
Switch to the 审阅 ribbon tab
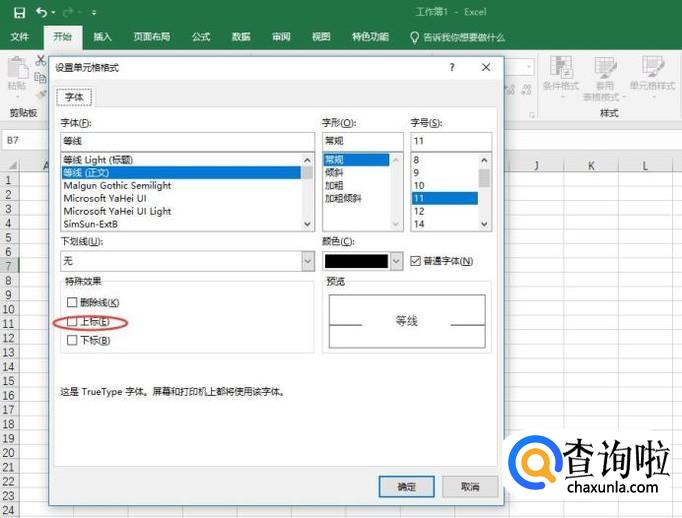click(x=281, y=37)
